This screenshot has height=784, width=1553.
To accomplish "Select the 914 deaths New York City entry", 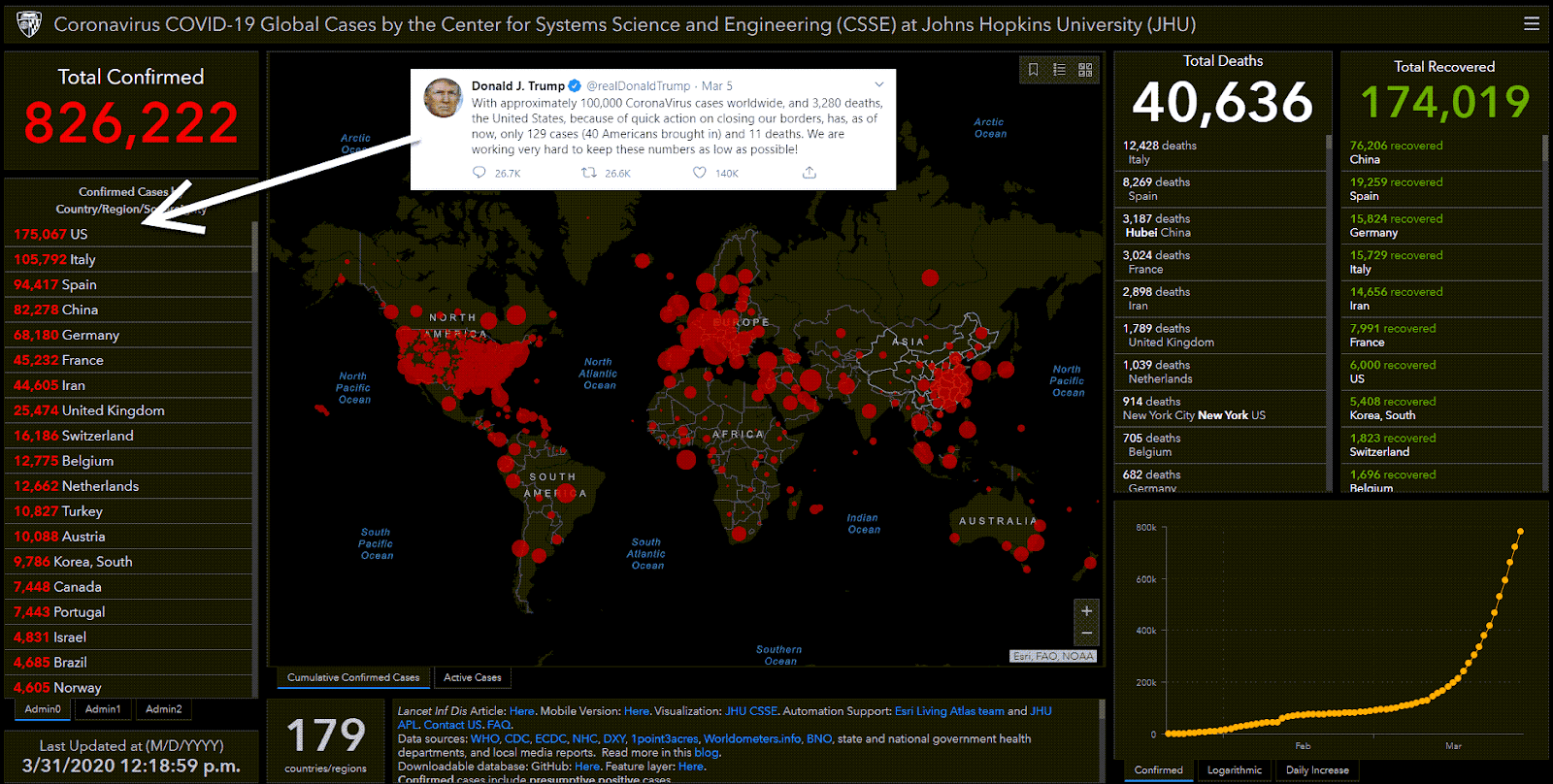I will coord(1220,408).
